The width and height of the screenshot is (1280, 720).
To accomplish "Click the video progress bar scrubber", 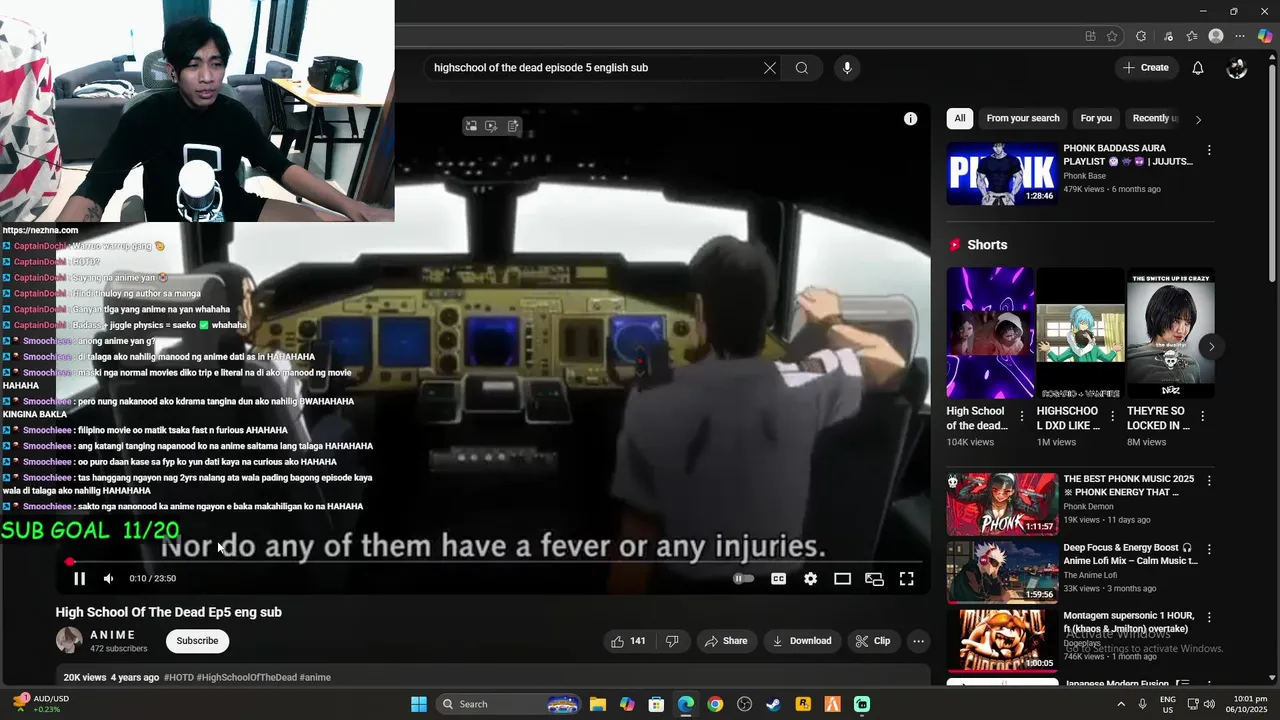I will [69, 562].
